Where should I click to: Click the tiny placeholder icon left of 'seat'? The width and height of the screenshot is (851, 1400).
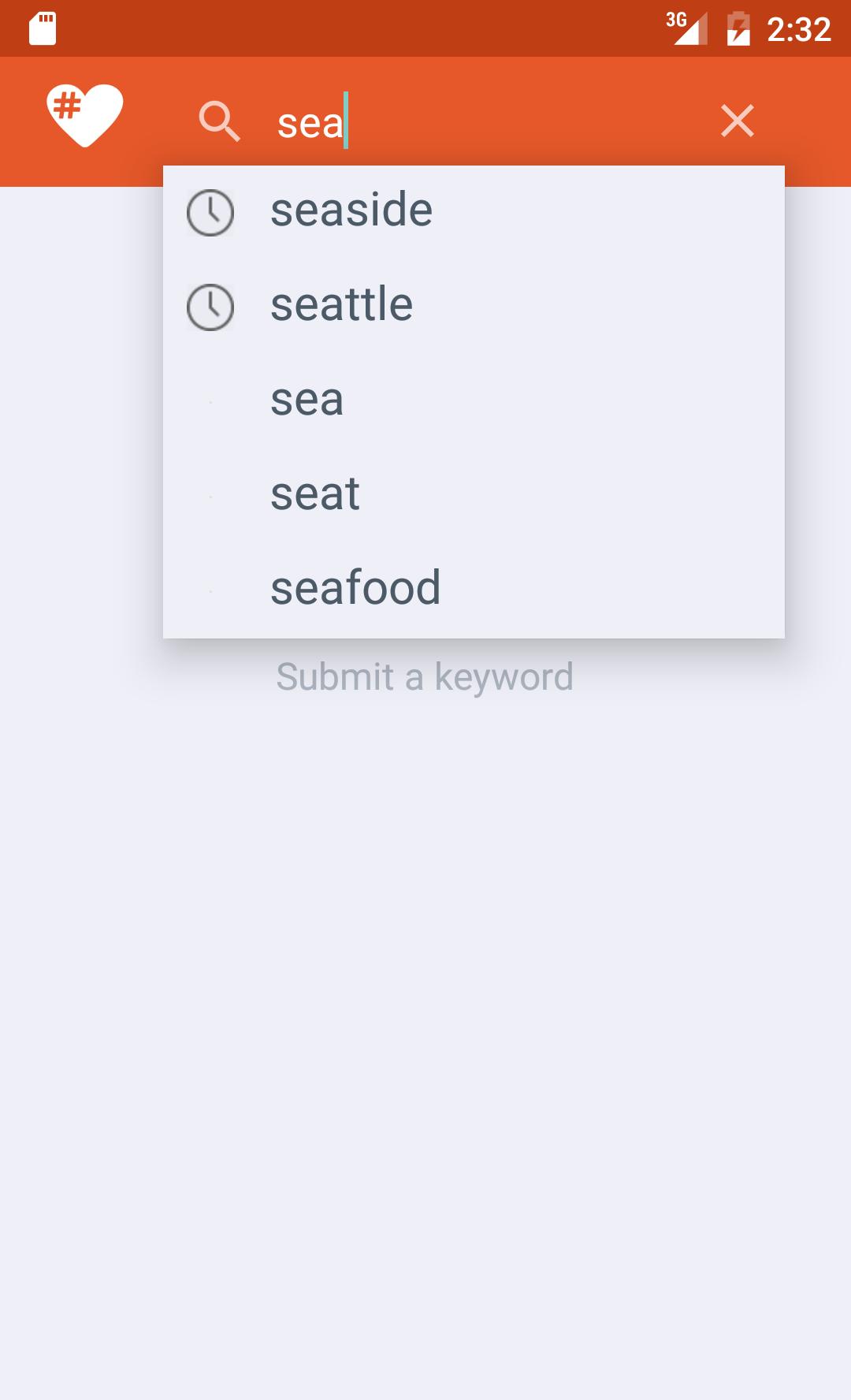click(210, 497)
